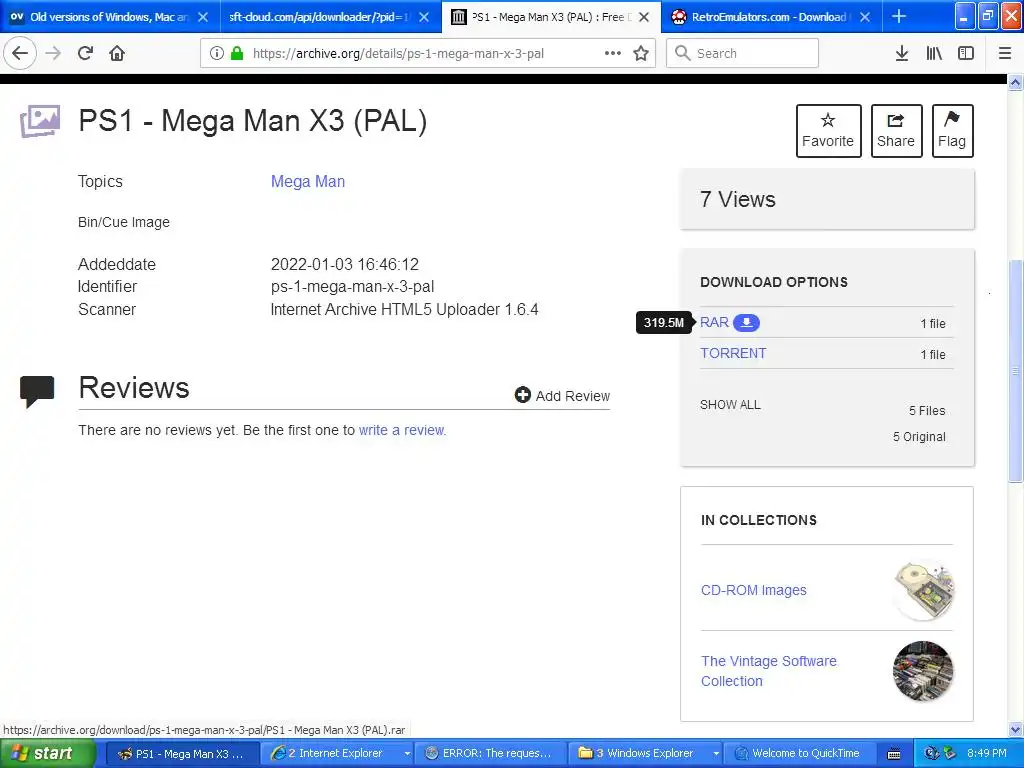Image resolution: width=1024 pixels, height=768 pixels.
Task: Download the TORRENT file
Action: [x=733, y=353]
